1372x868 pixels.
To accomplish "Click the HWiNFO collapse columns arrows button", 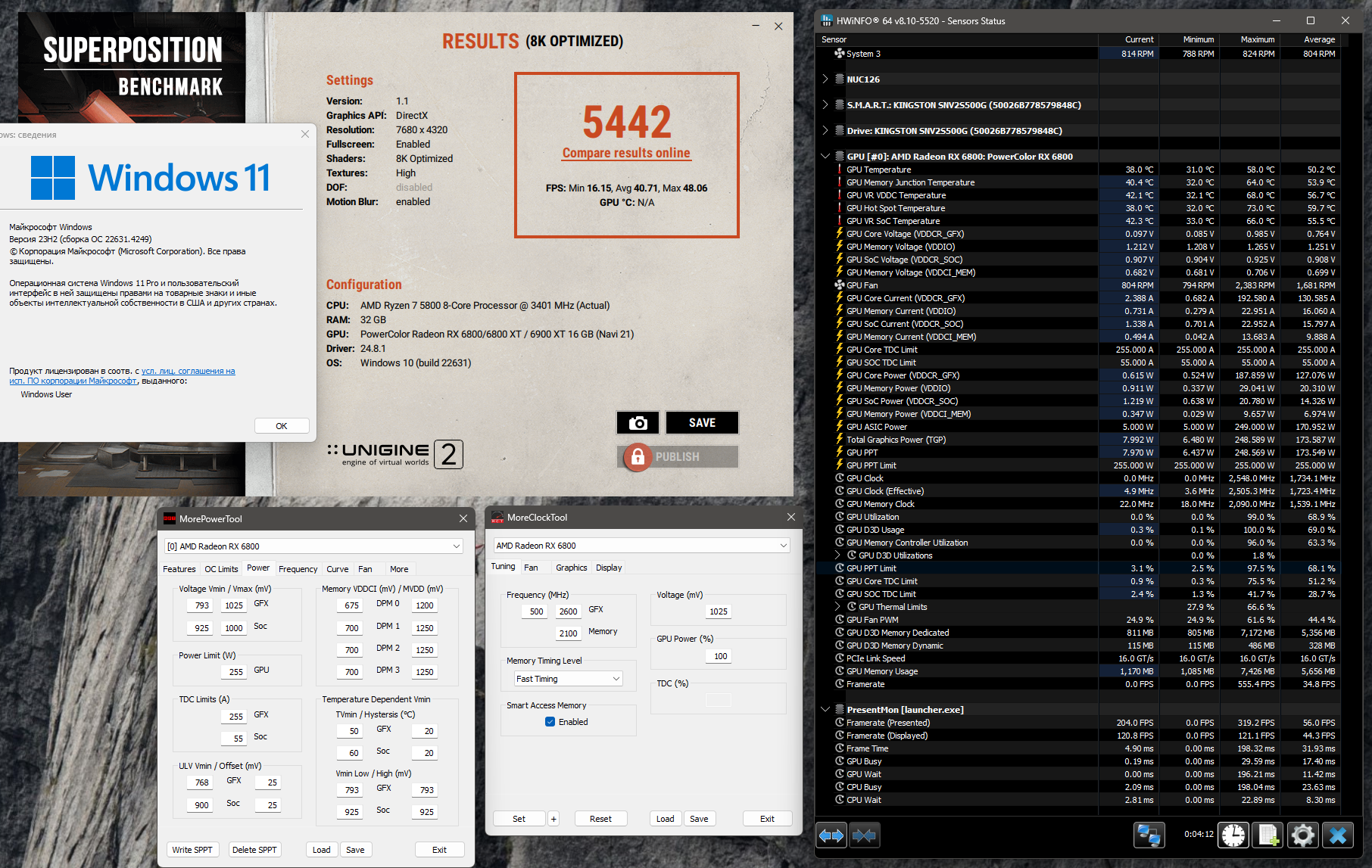I will pyautogui.click(x=865, y=835).
